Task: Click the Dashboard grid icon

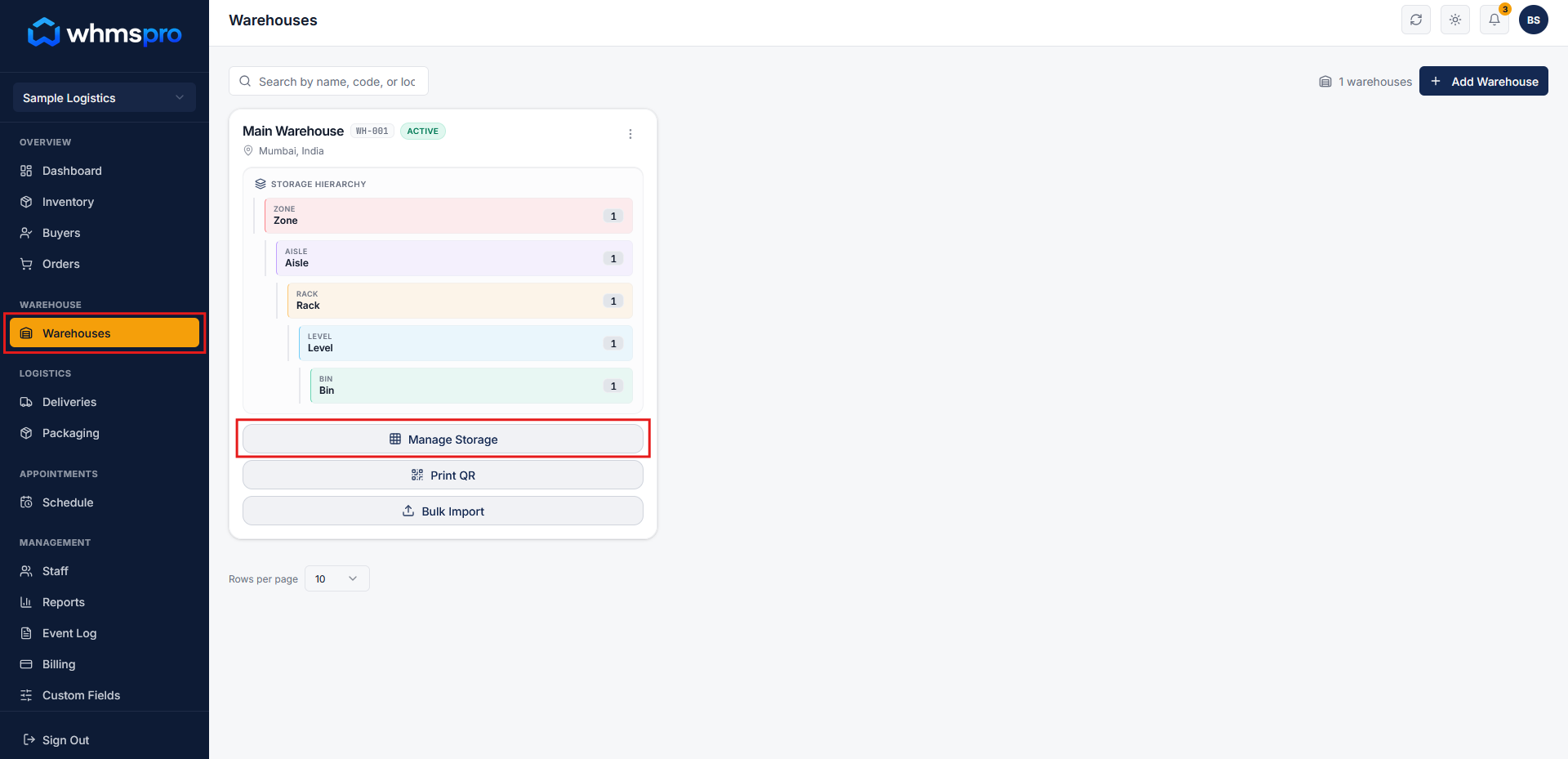Action: click(26, 171)
